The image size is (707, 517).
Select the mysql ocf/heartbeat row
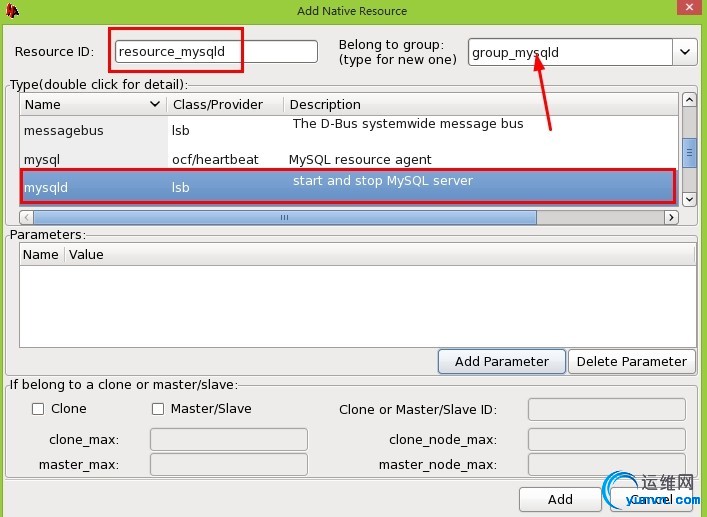[349, 159]
